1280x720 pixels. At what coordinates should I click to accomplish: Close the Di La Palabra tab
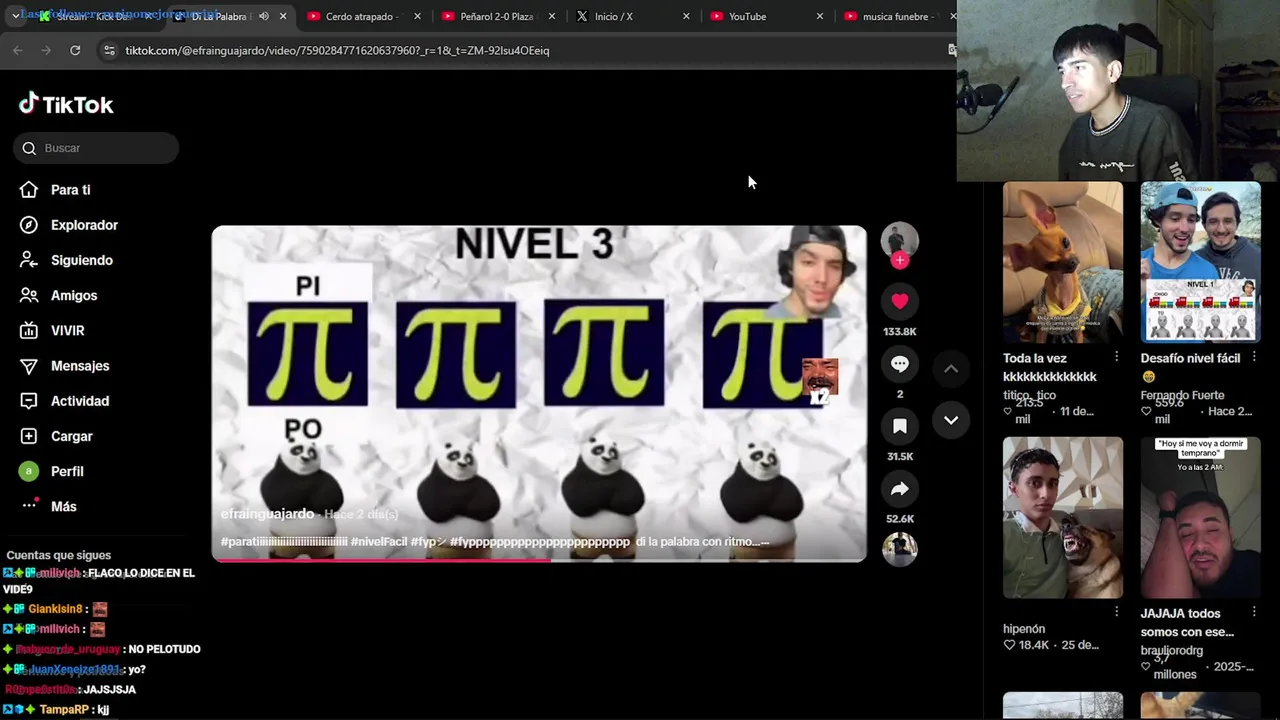tap(283, 16)
